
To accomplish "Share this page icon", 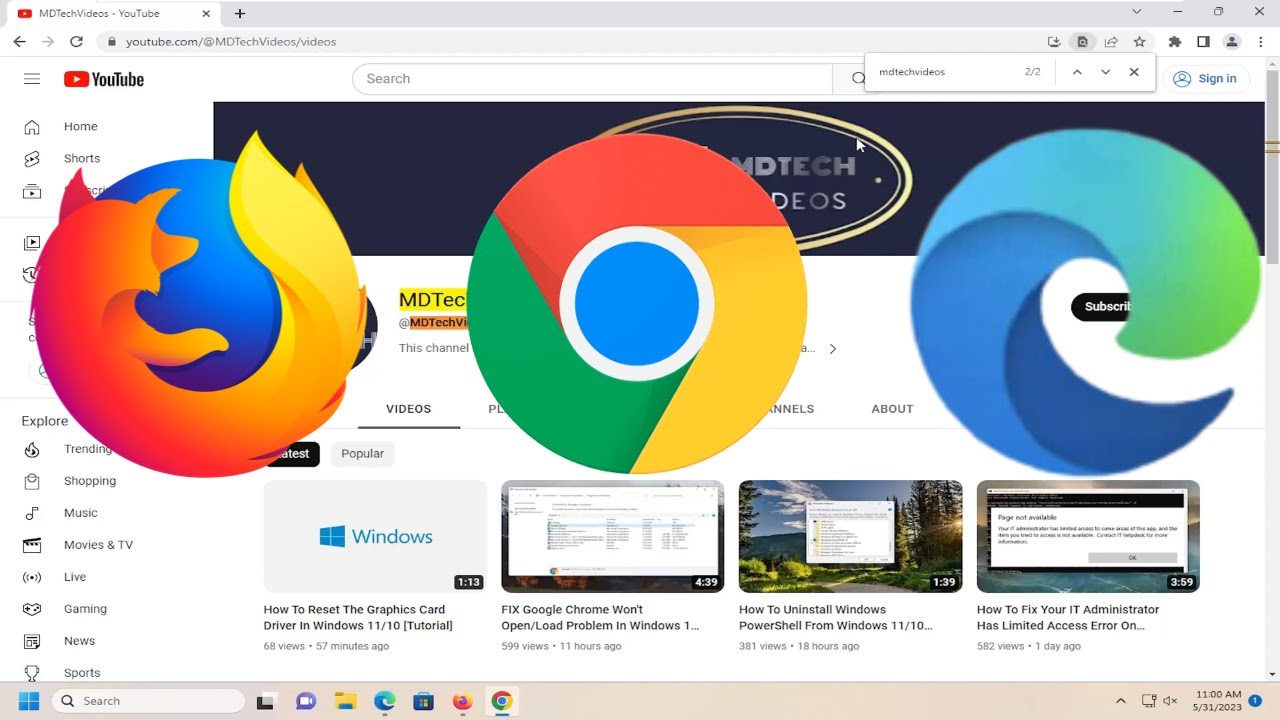I will (1111, 42).
